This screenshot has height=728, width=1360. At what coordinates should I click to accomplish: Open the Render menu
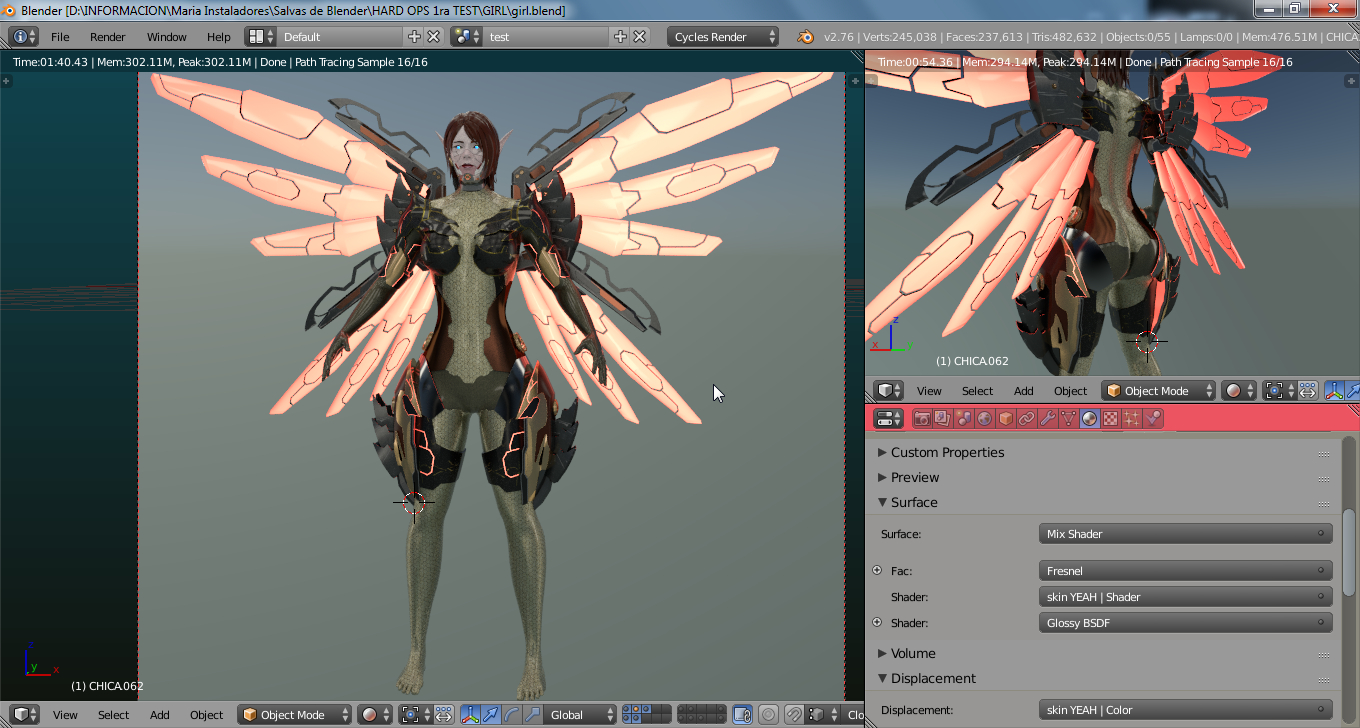coord(108,37)
